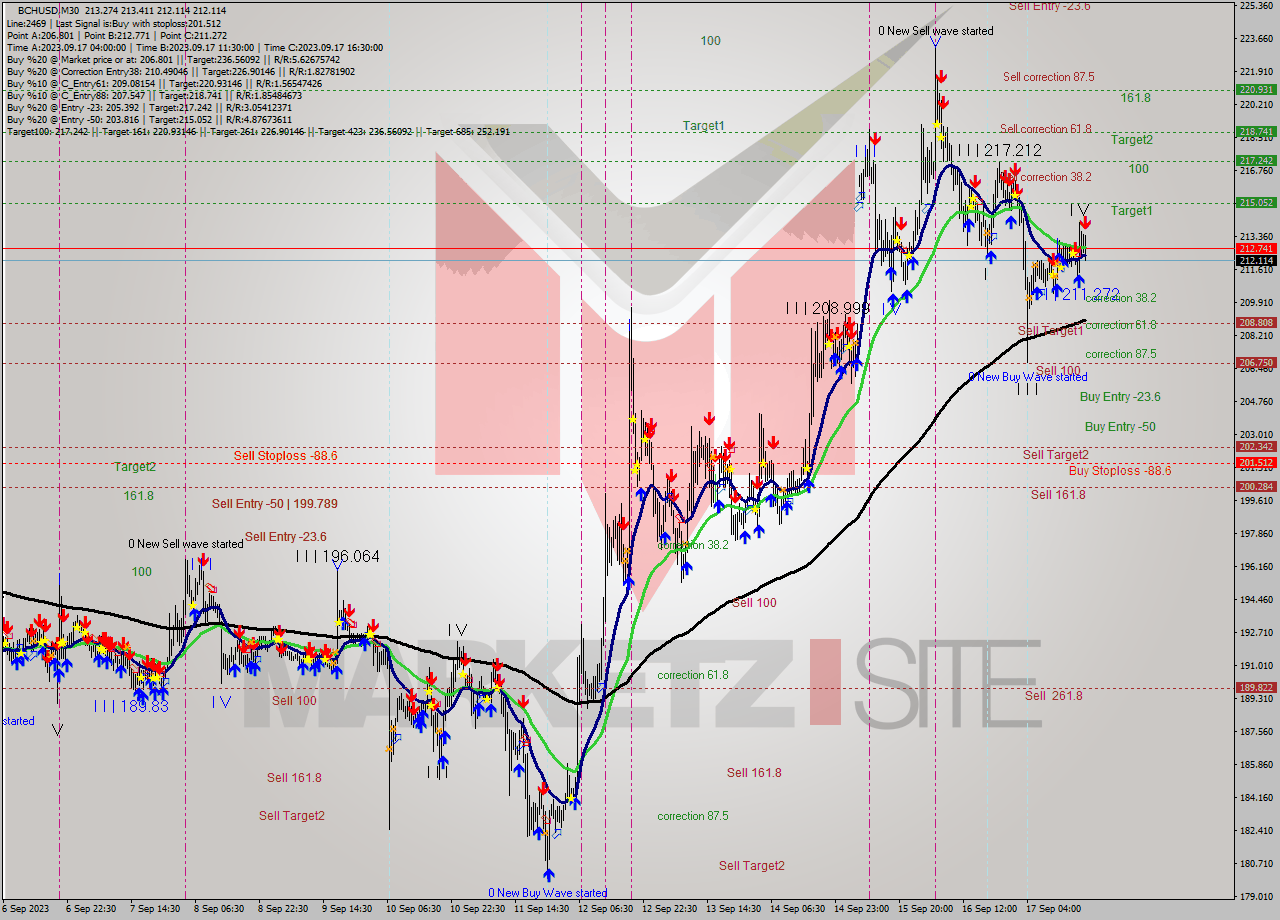Click the current price tag 212.114
1280x920 pixels.
1256,260
